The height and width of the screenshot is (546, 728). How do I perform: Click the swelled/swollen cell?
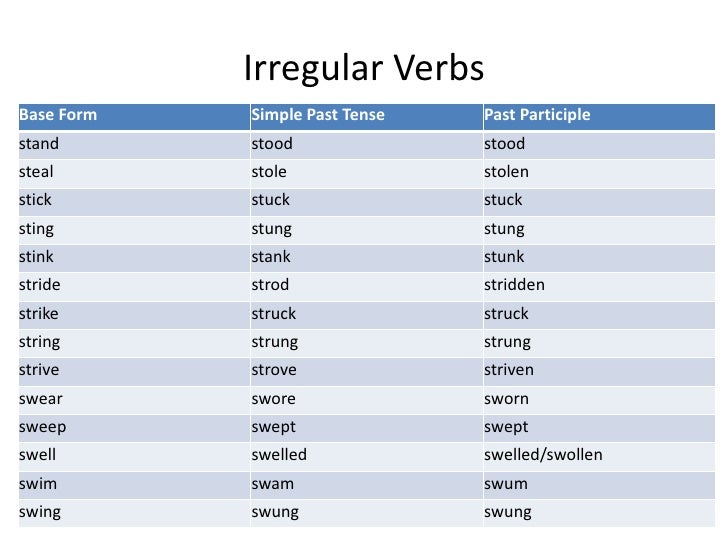pyautogui.click(x=543, y=456)
